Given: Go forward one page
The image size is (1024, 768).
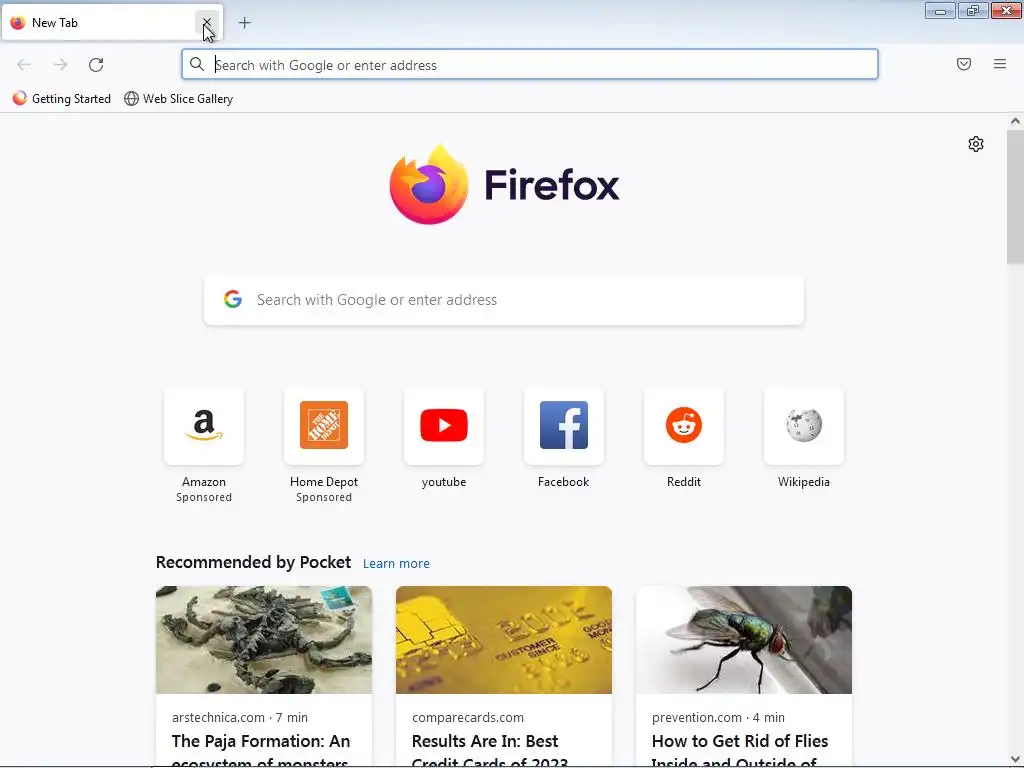Looking at the screenshot, I should coord(60,65).
